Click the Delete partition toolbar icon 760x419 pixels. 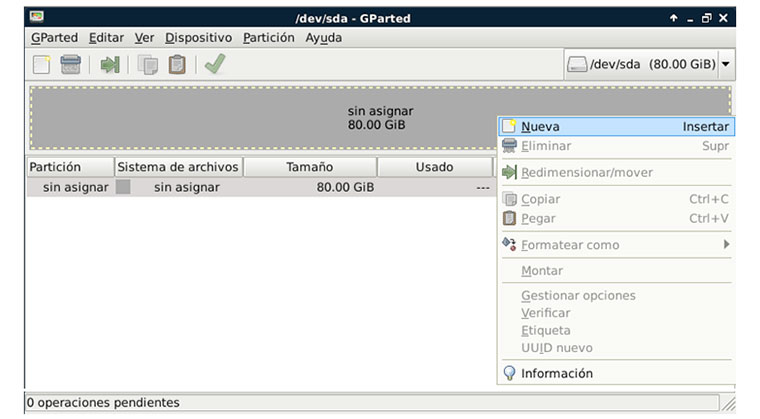(71, 64)
